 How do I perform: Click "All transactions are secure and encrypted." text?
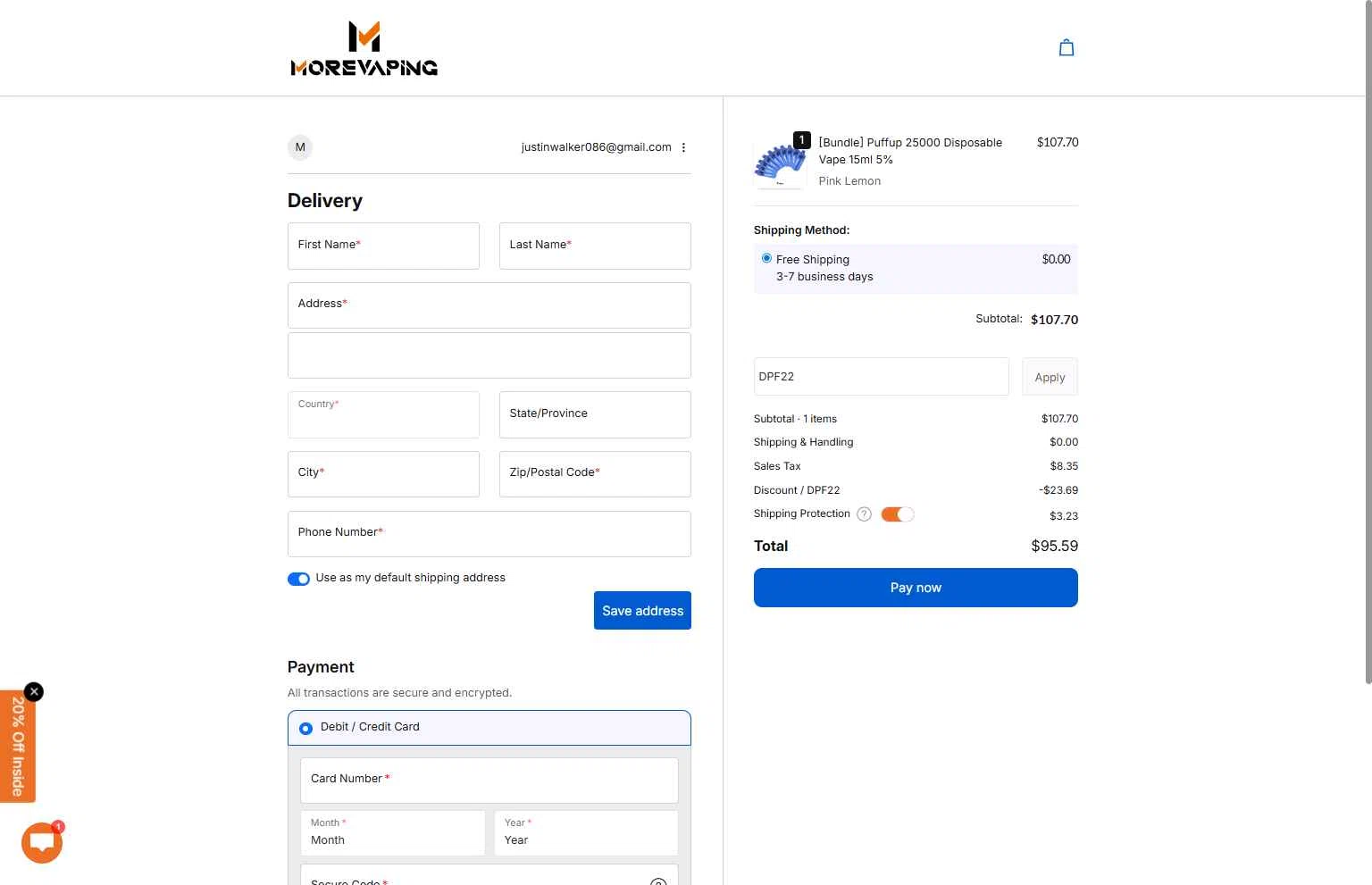click(x=399, y=693)
